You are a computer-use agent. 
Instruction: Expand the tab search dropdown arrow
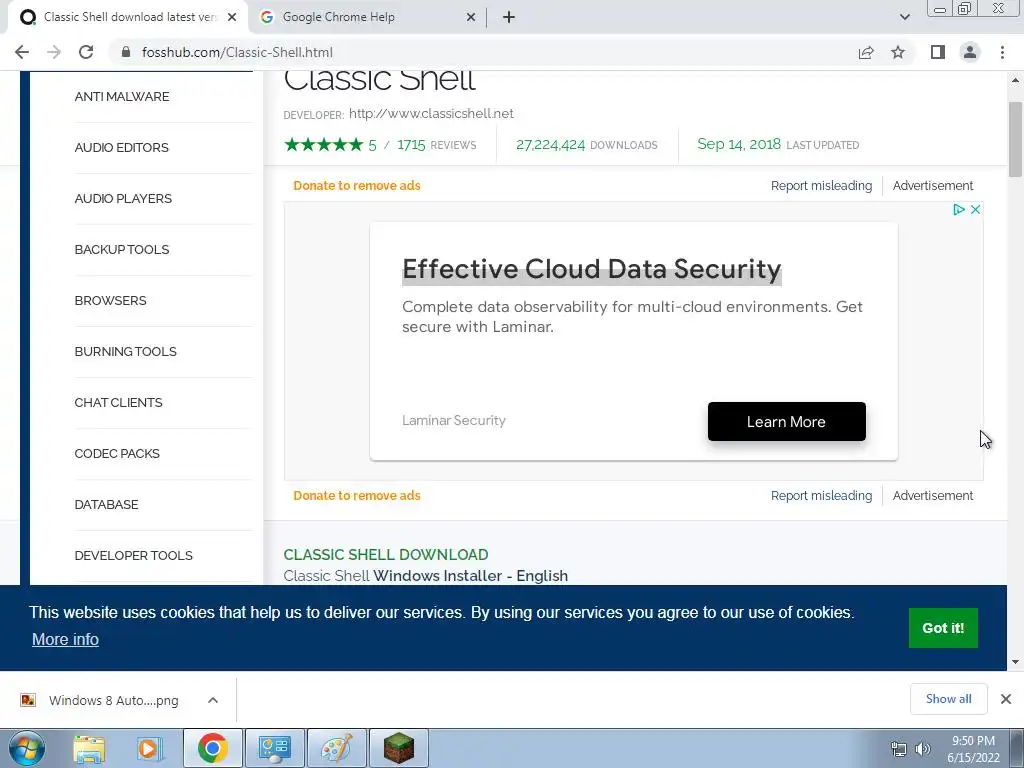904,17
